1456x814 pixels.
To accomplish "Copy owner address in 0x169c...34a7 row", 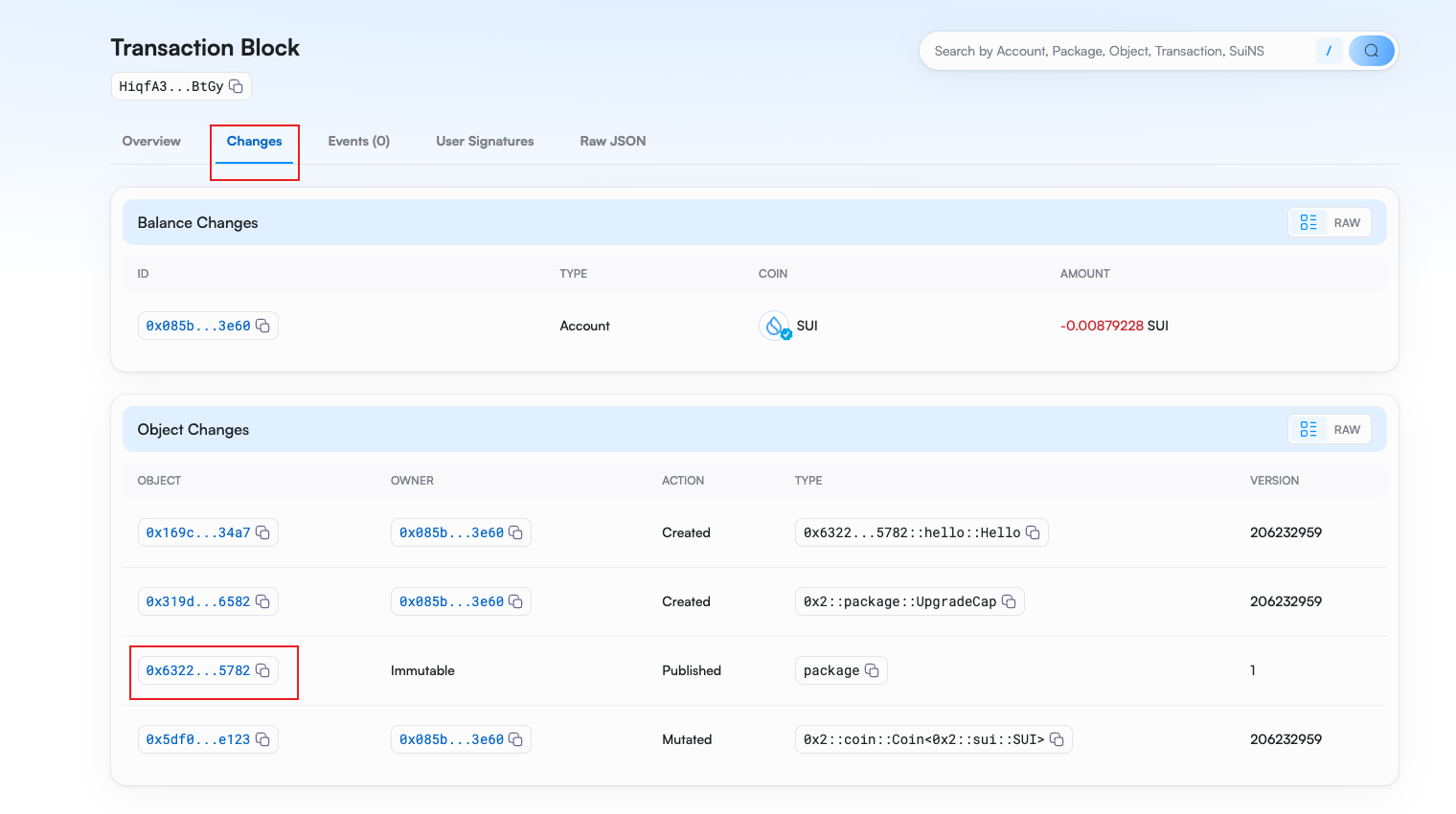I will pyautogui.click(x=515, y=532).
